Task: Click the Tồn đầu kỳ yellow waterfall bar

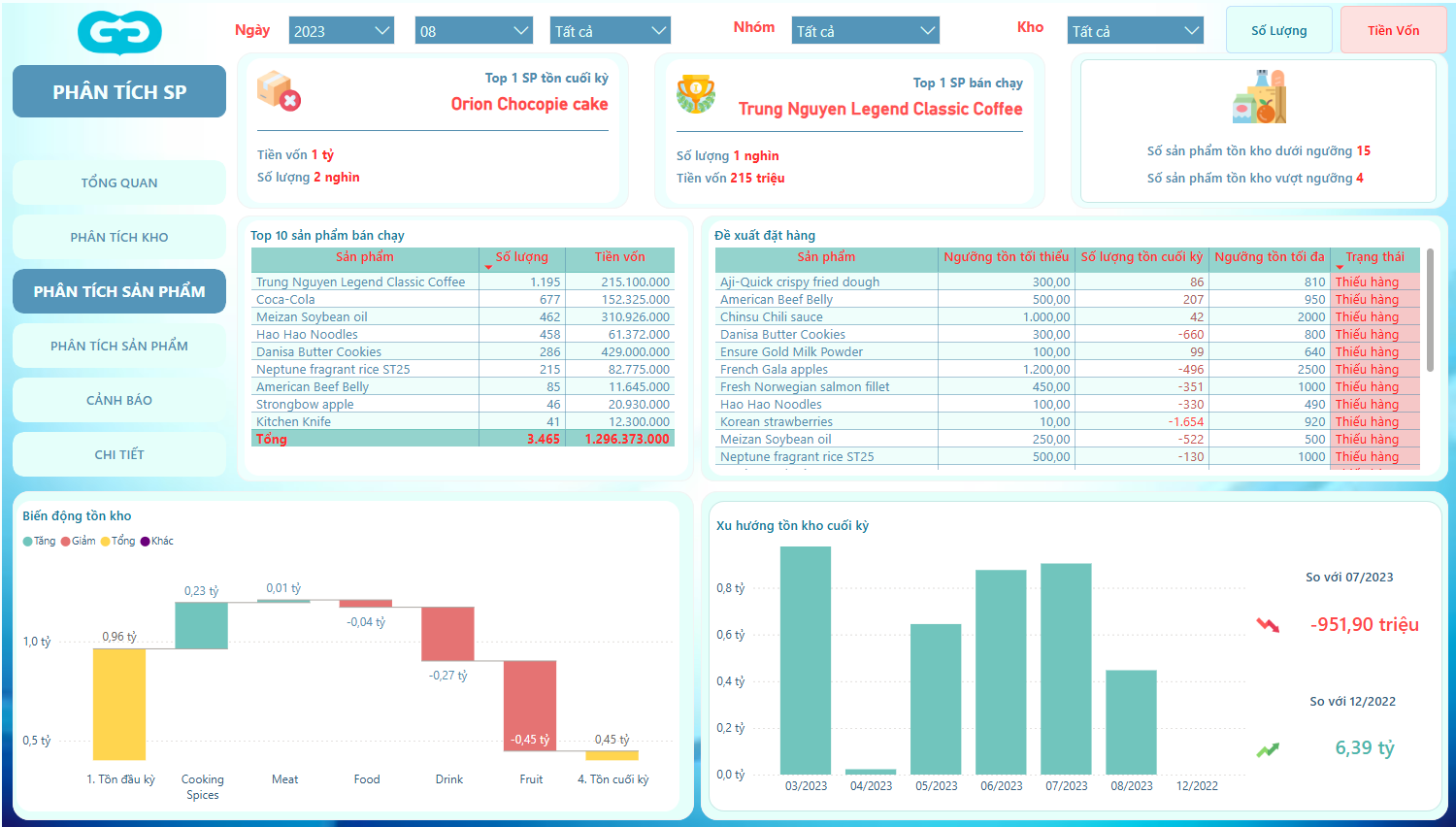Action: 119,704
